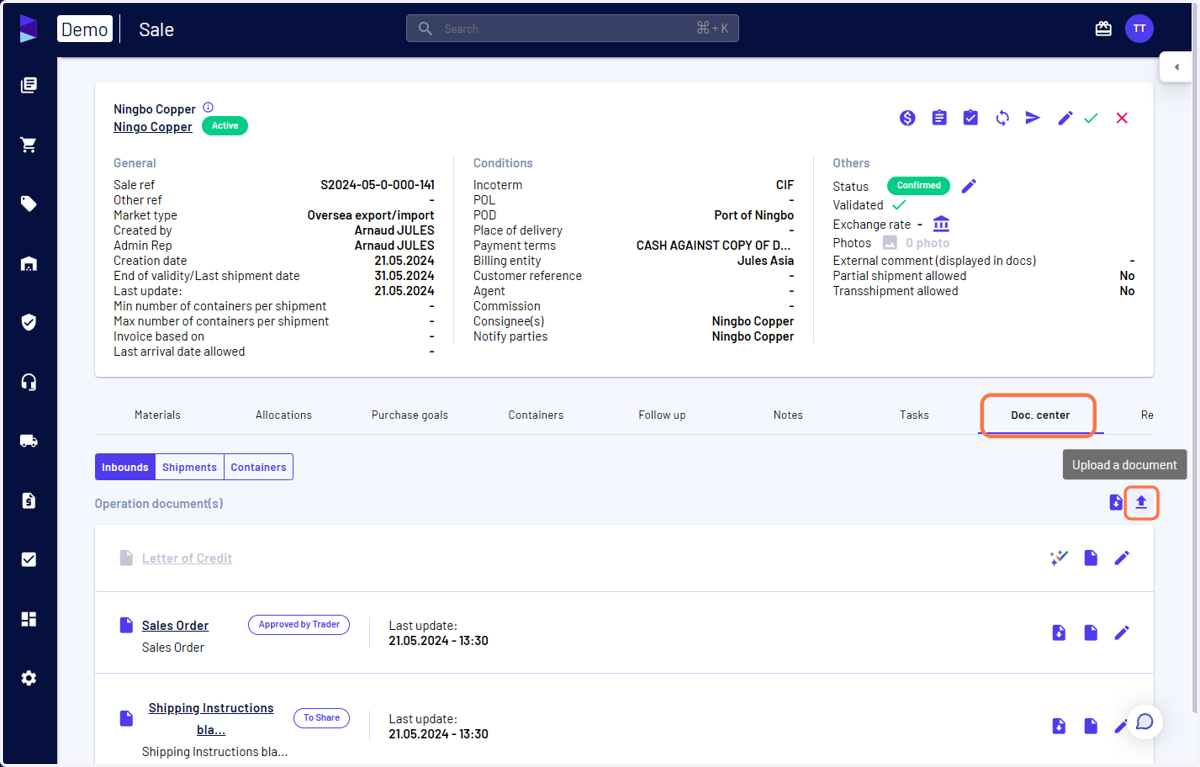This screenshot has height=767, width=1200.
Task: Download the Sales Order document
Action: (1059, 632)
